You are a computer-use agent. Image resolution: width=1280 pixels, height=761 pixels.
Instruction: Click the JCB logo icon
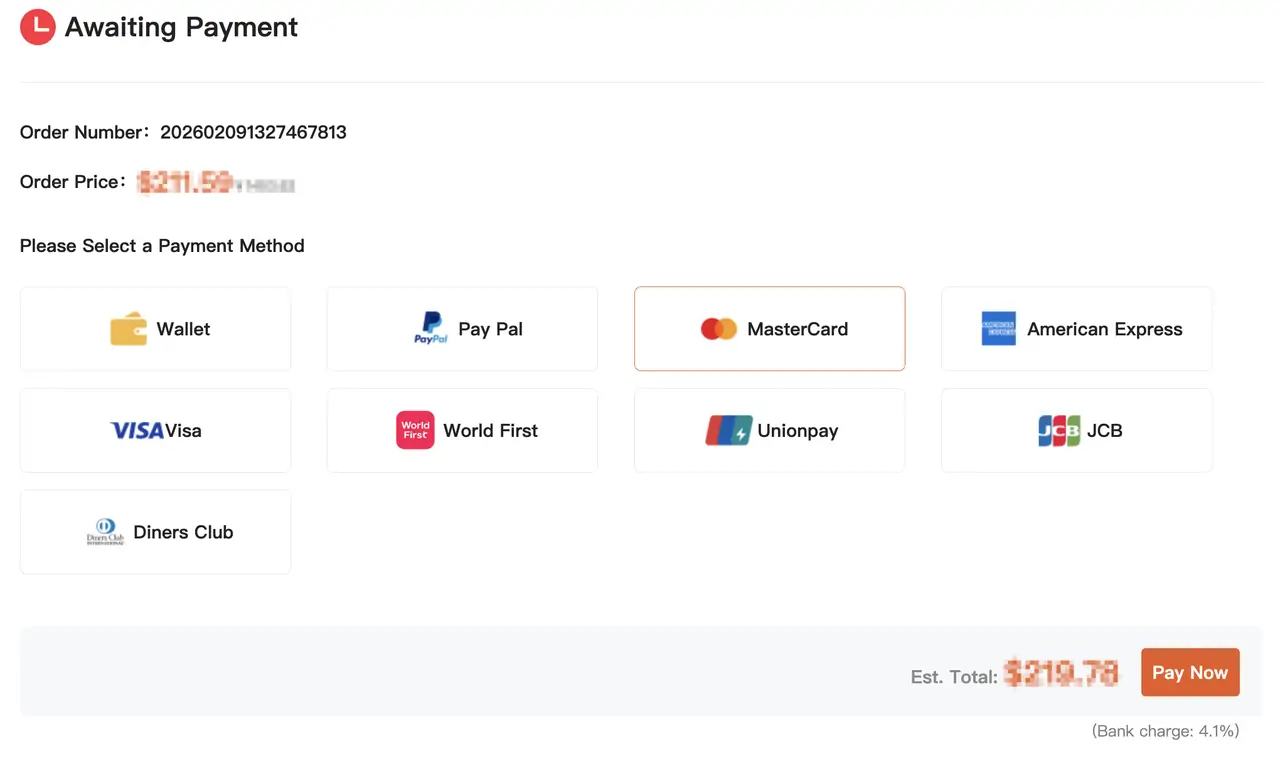pos(1058,431)
